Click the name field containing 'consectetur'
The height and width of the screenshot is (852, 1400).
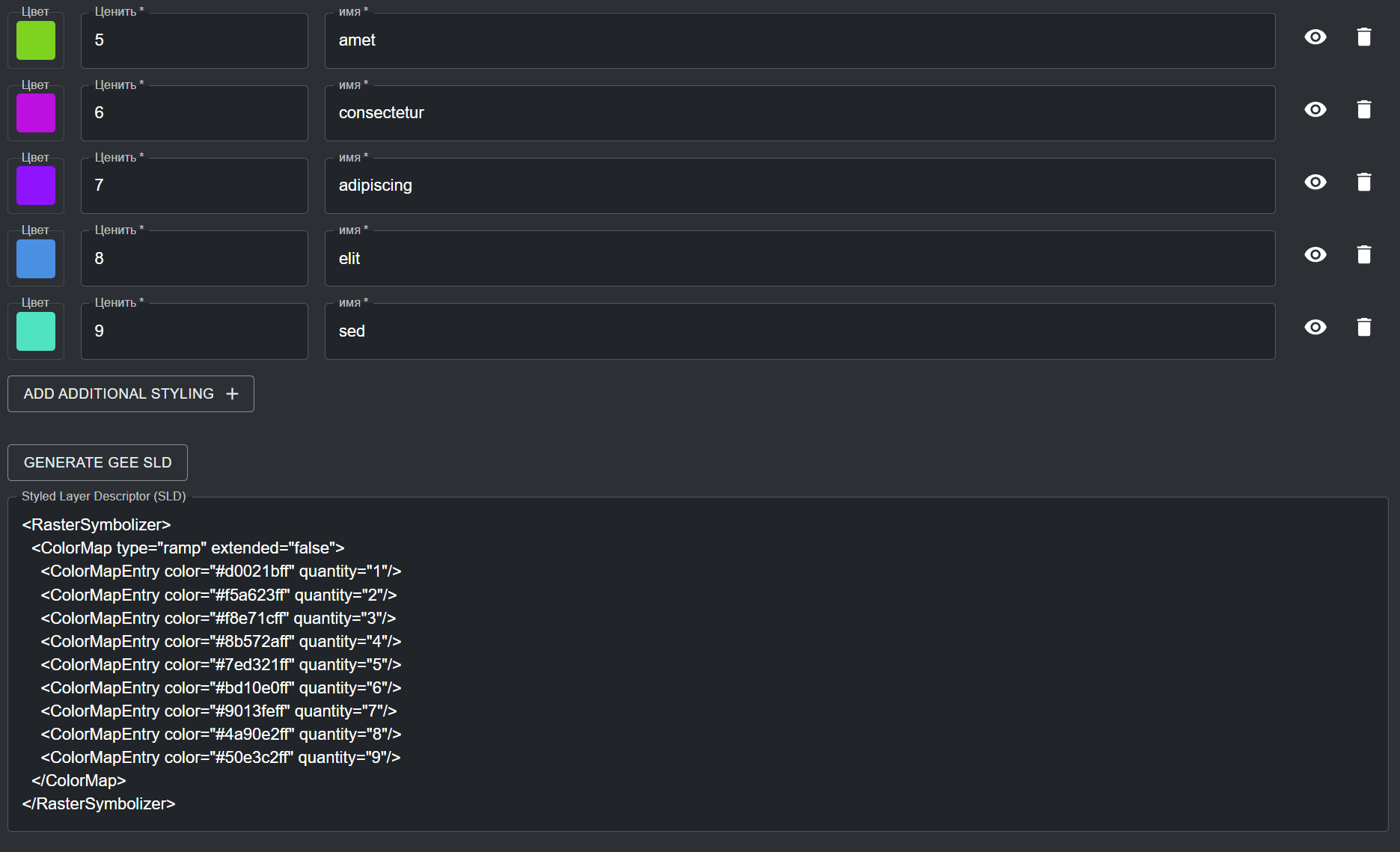click(799, 113)
